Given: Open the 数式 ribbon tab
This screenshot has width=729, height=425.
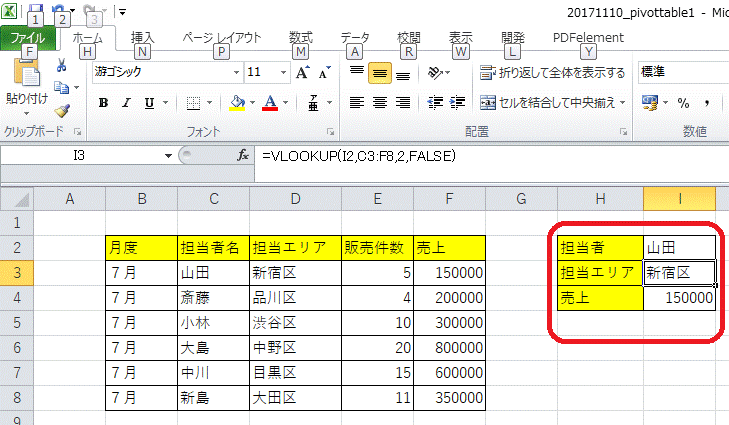Looking at the screenshot, I should pos(300,37).
